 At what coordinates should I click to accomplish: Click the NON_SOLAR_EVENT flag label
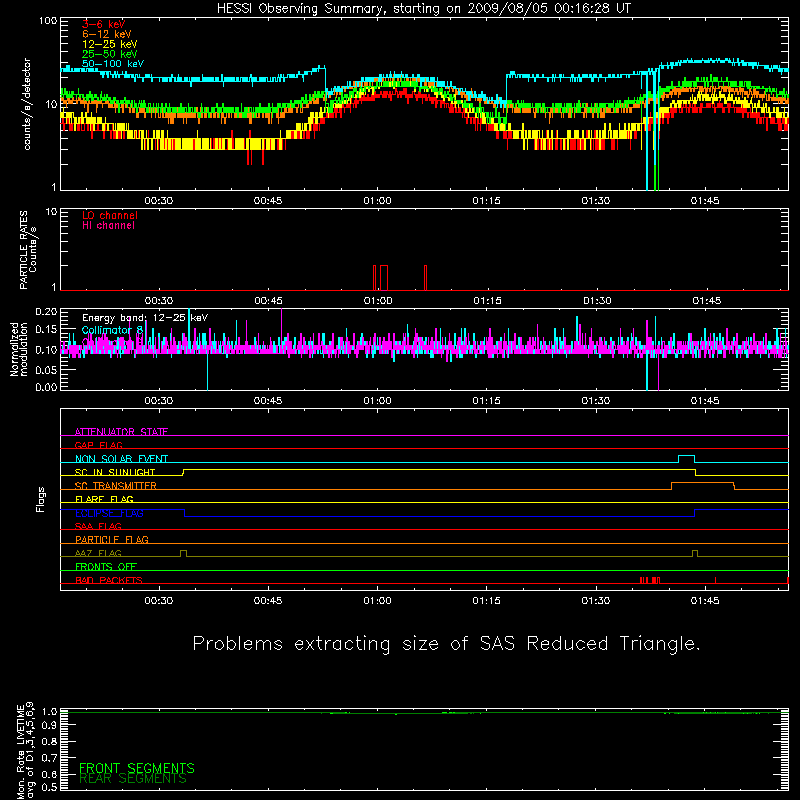pos(121,459)
